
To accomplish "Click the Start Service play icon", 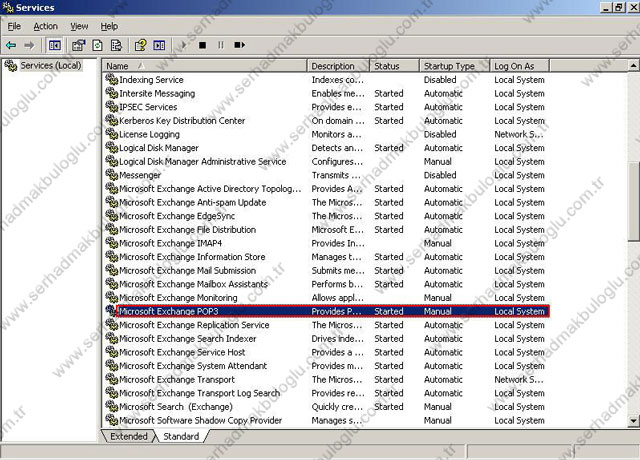I will 184,45.
